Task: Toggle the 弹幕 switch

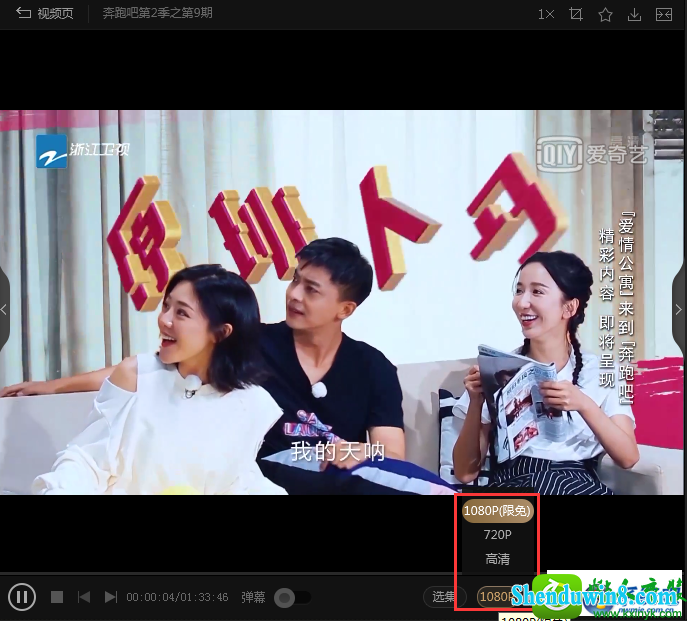Action: click(292, 597)
